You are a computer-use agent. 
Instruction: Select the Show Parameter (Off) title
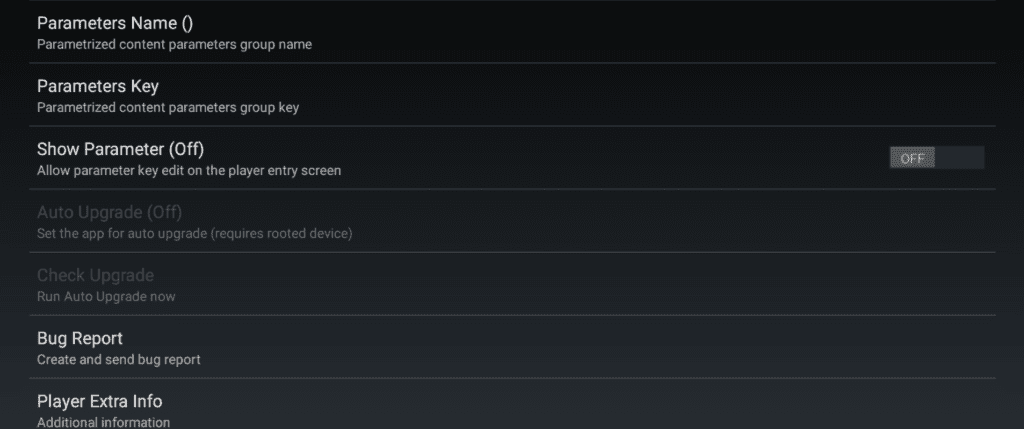(x=120, y=149)
